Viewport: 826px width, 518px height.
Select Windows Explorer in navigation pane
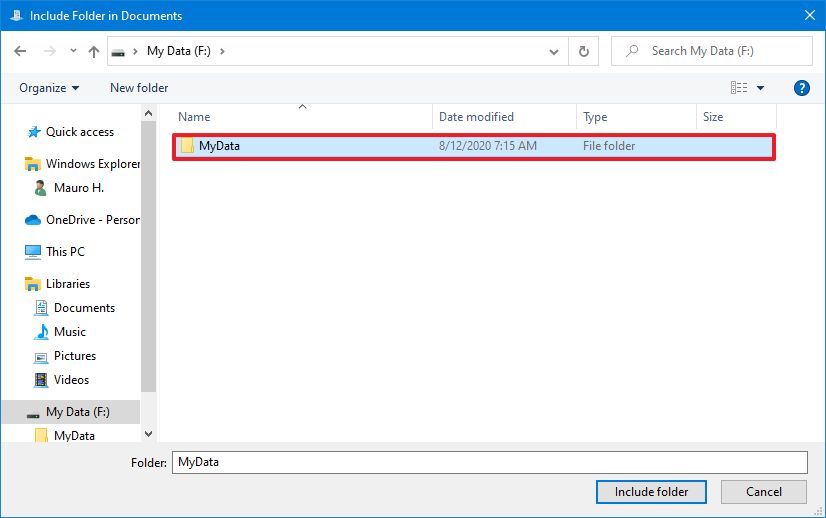93,164
